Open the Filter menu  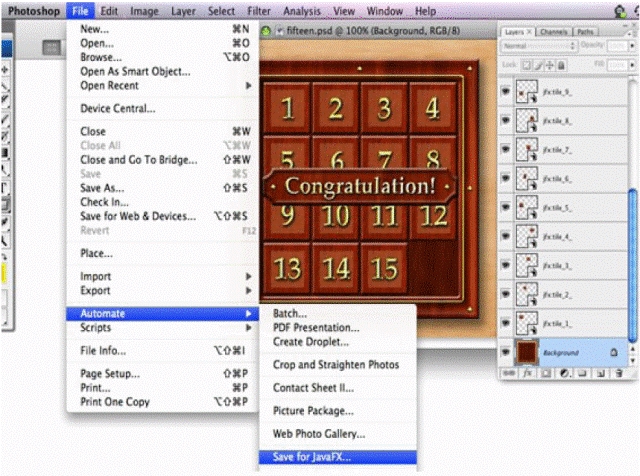tap(259, 11)
